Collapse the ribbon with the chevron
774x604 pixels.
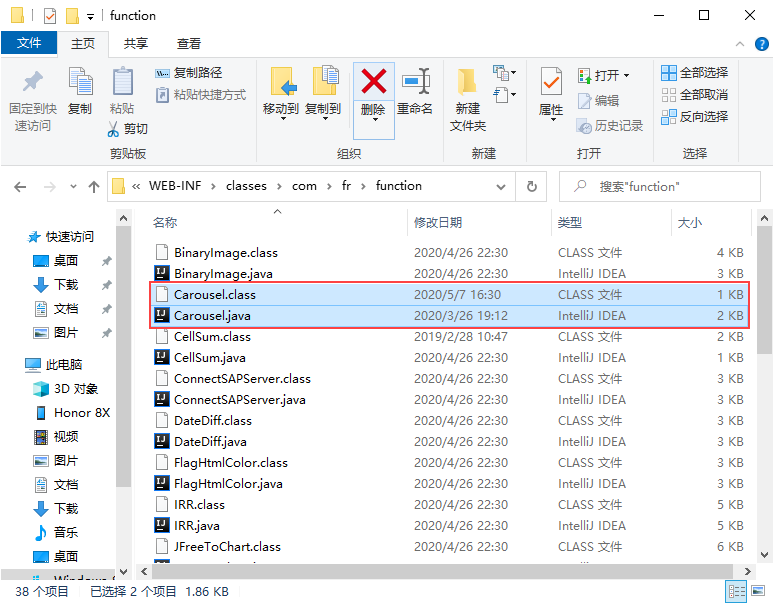point(740,44)
